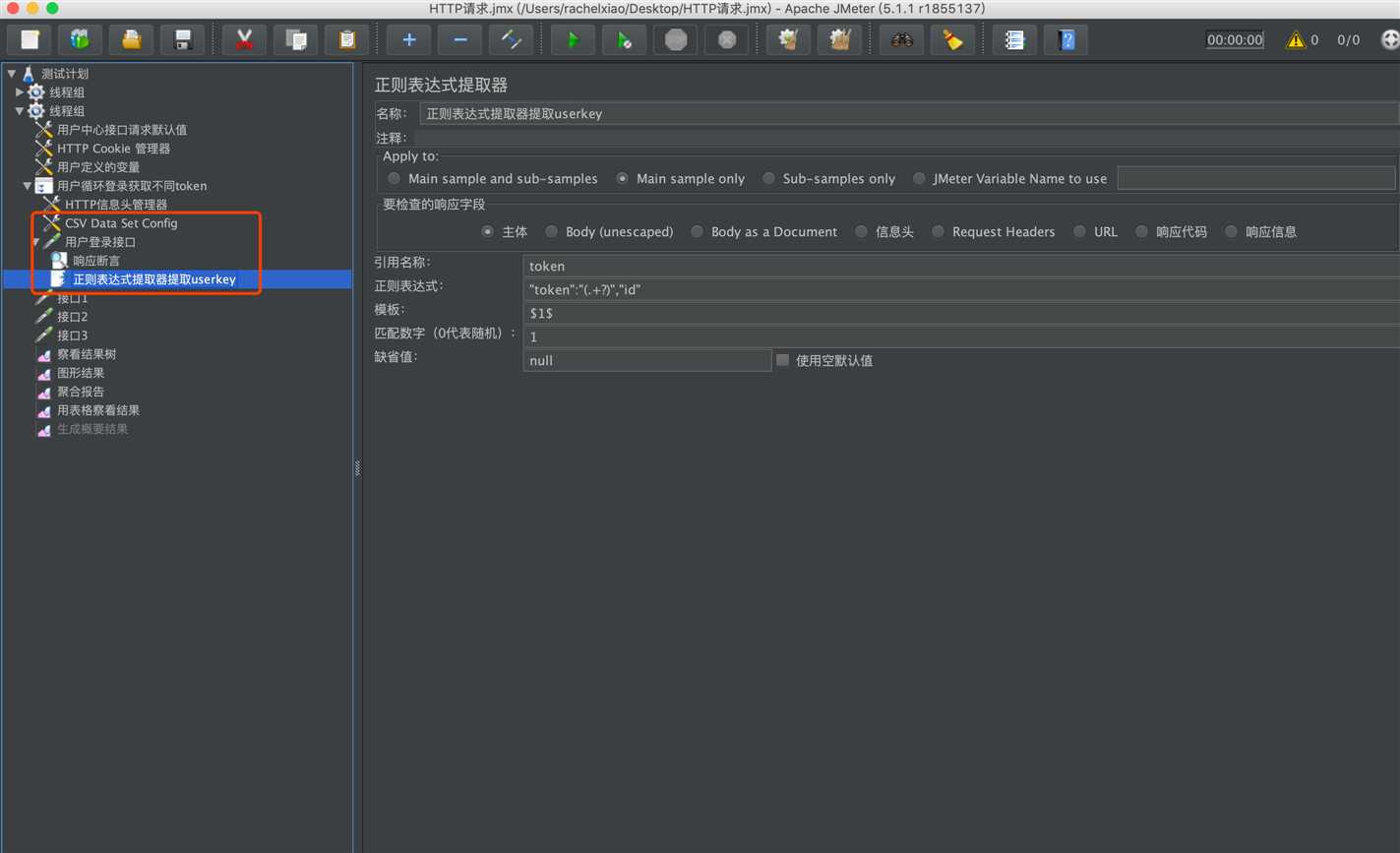
Task: Select Request Headers radio button
Action: [939, 231]
